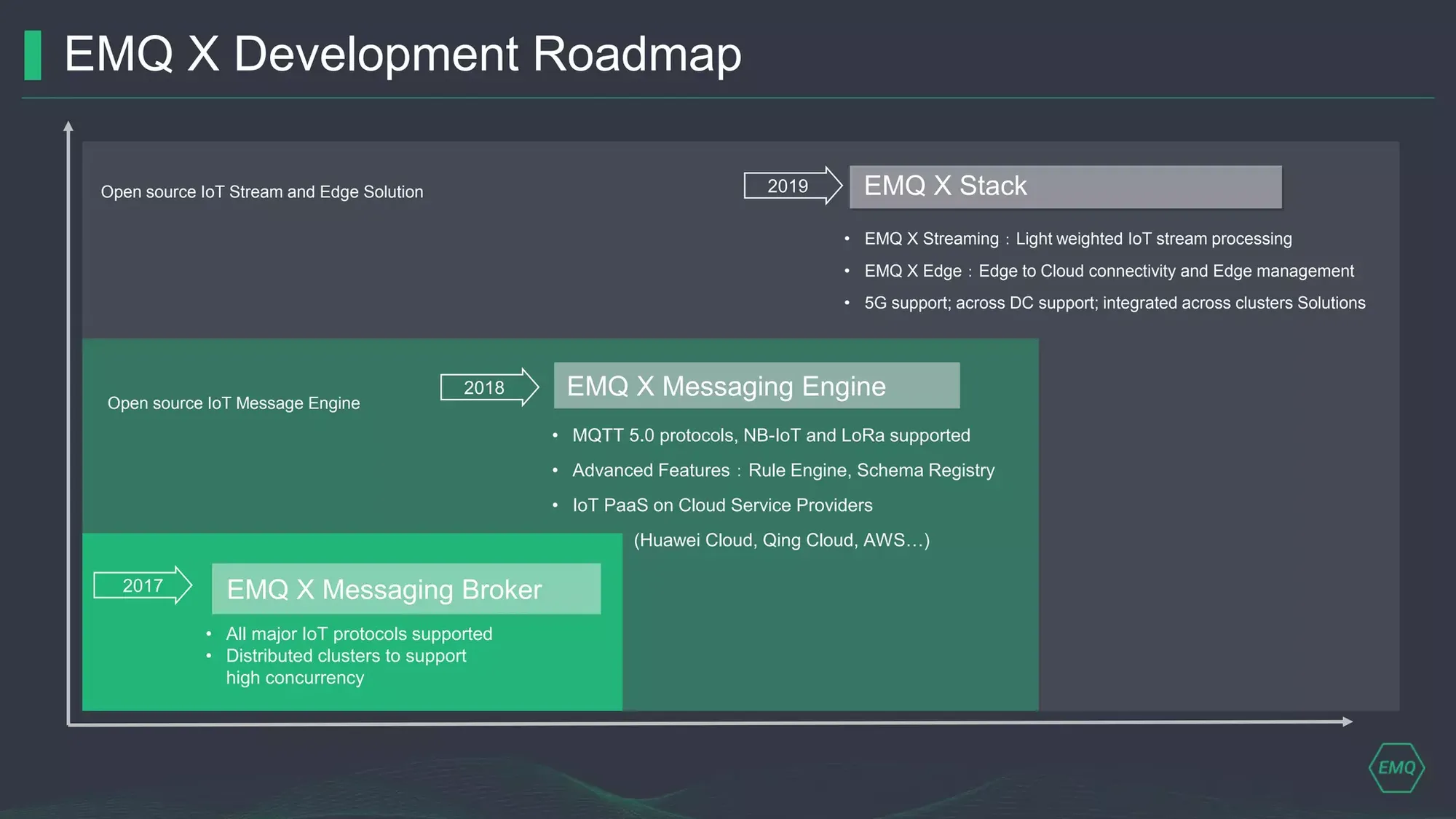Click bullet 'Advanced Features : Rule Engine, Schema Registry'
Viewport: 1456px width, 819px height.
pos(783,470)
